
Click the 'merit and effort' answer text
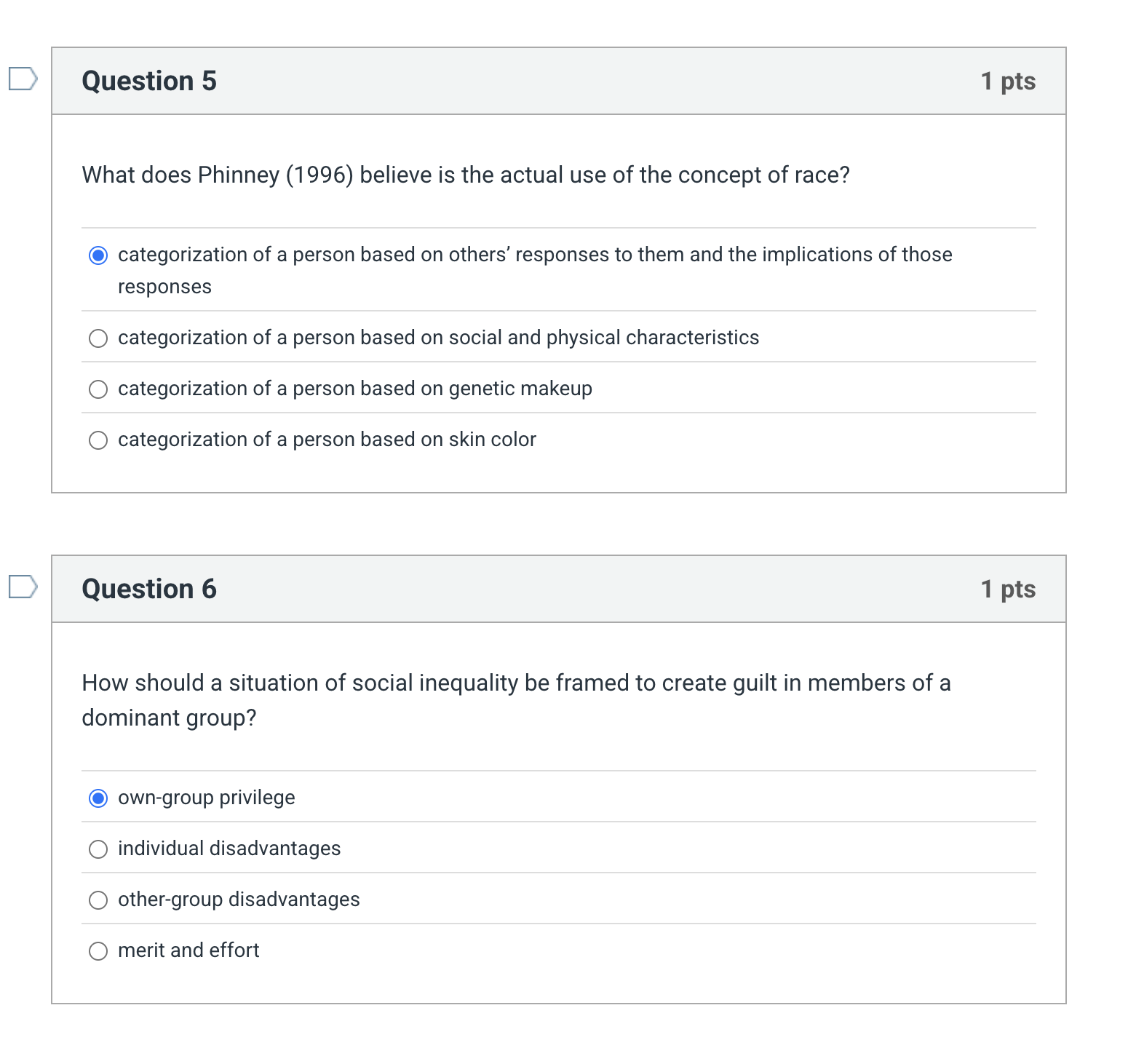[188, 950]
